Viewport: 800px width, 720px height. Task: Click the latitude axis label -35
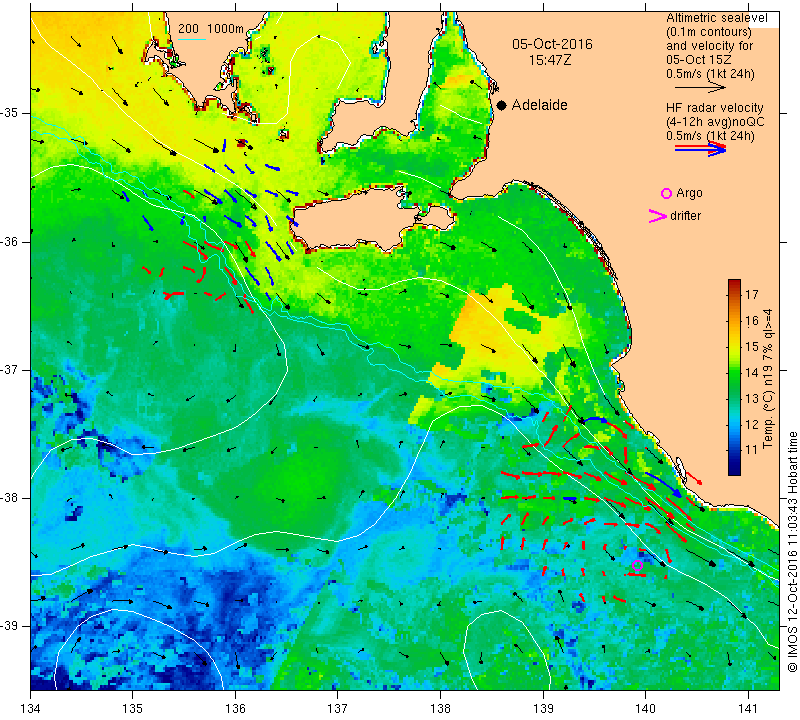coord(10,113)
